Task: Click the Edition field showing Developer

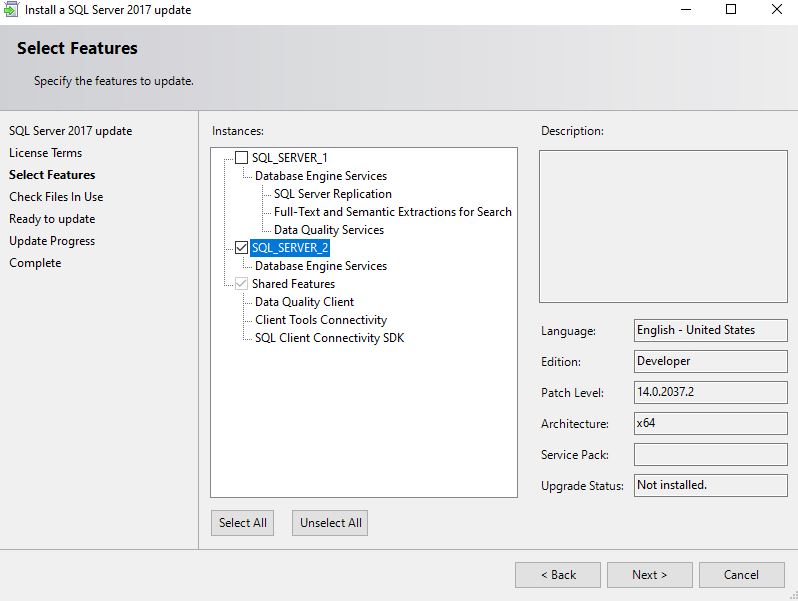Action: (x=710, y=361)
